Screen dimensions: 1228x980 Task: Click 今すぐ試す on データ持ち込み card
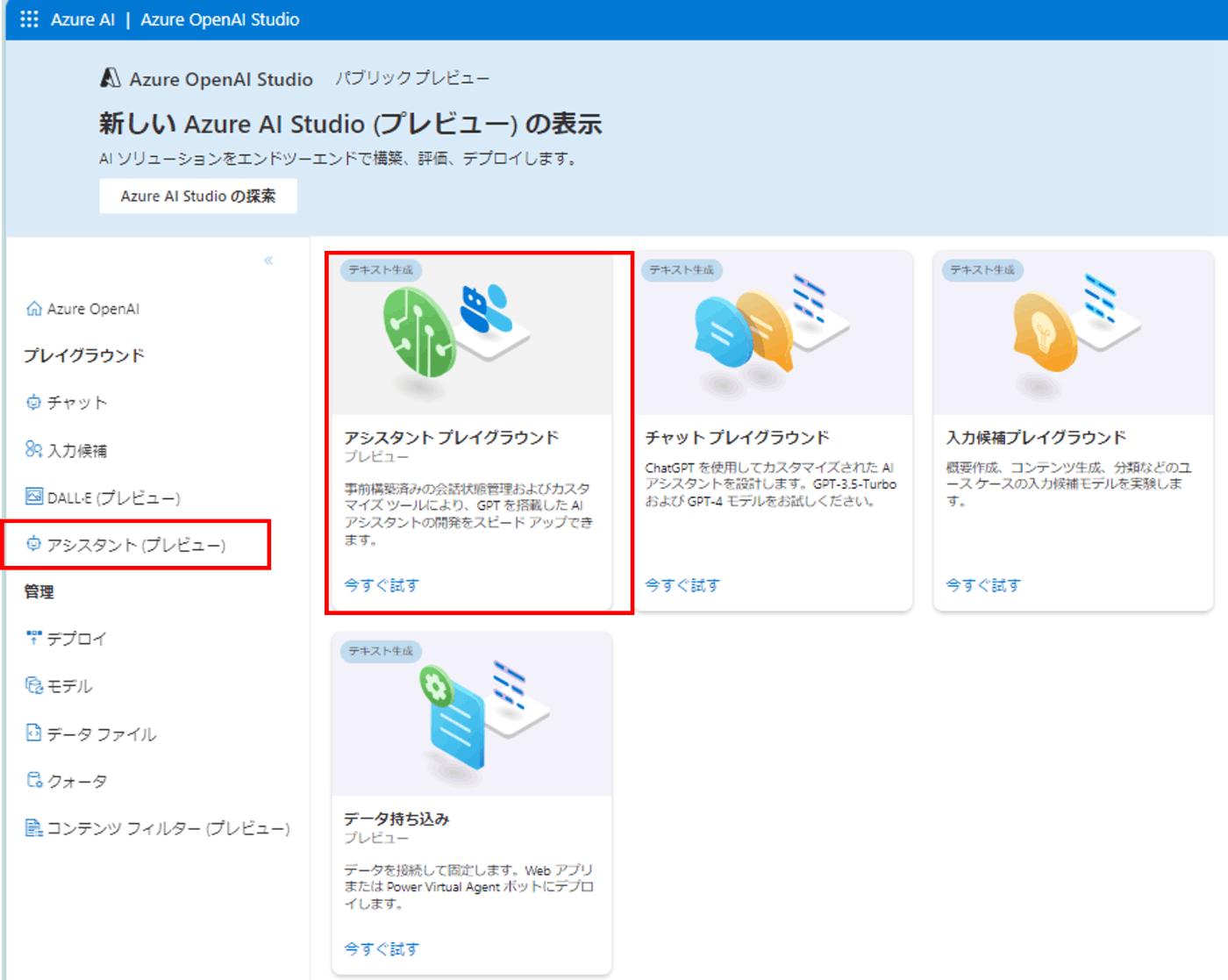382,949
